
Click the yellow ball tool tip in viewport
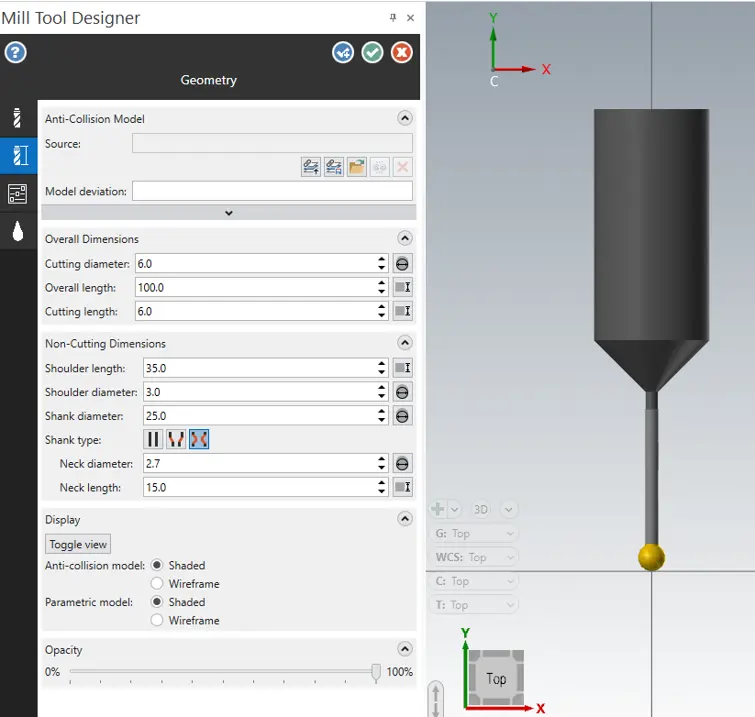coord(651,557)
